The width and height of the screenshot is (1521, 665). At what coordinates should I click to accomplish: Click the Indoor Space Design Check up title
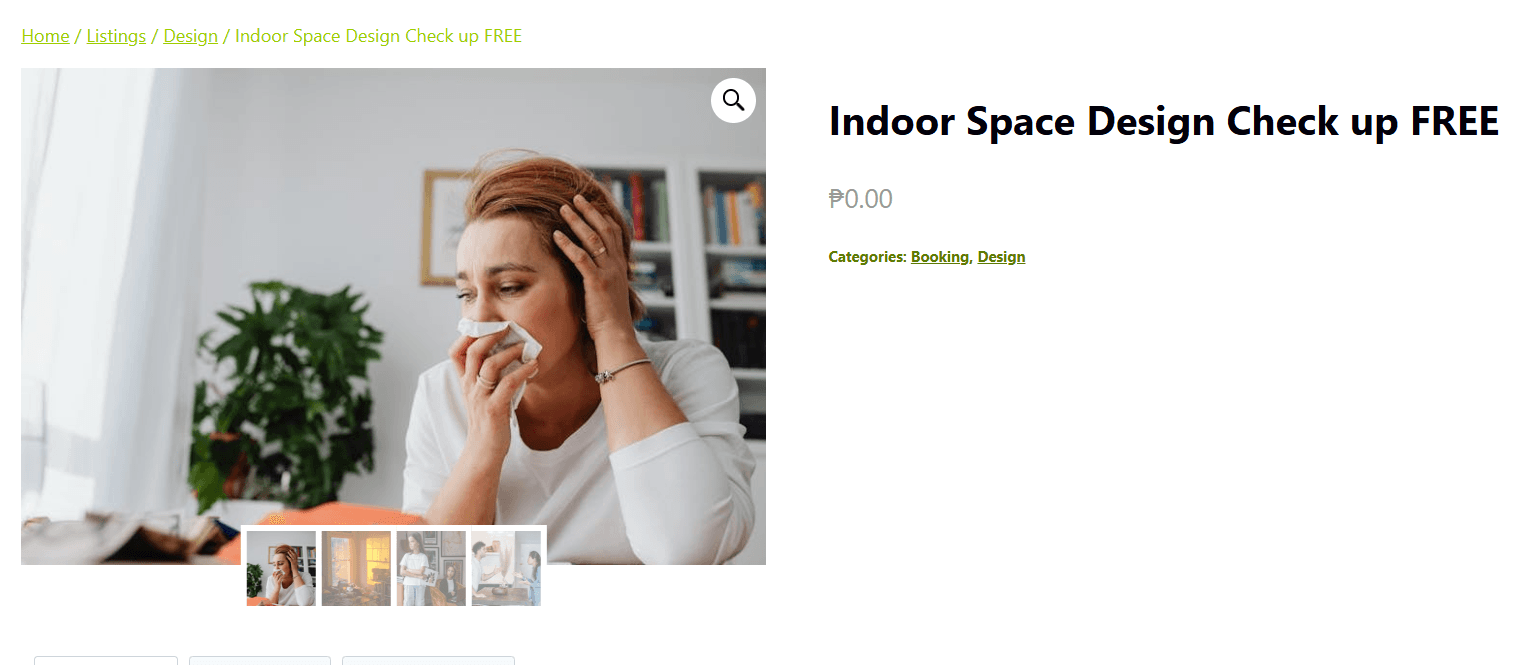(1164, 122)
